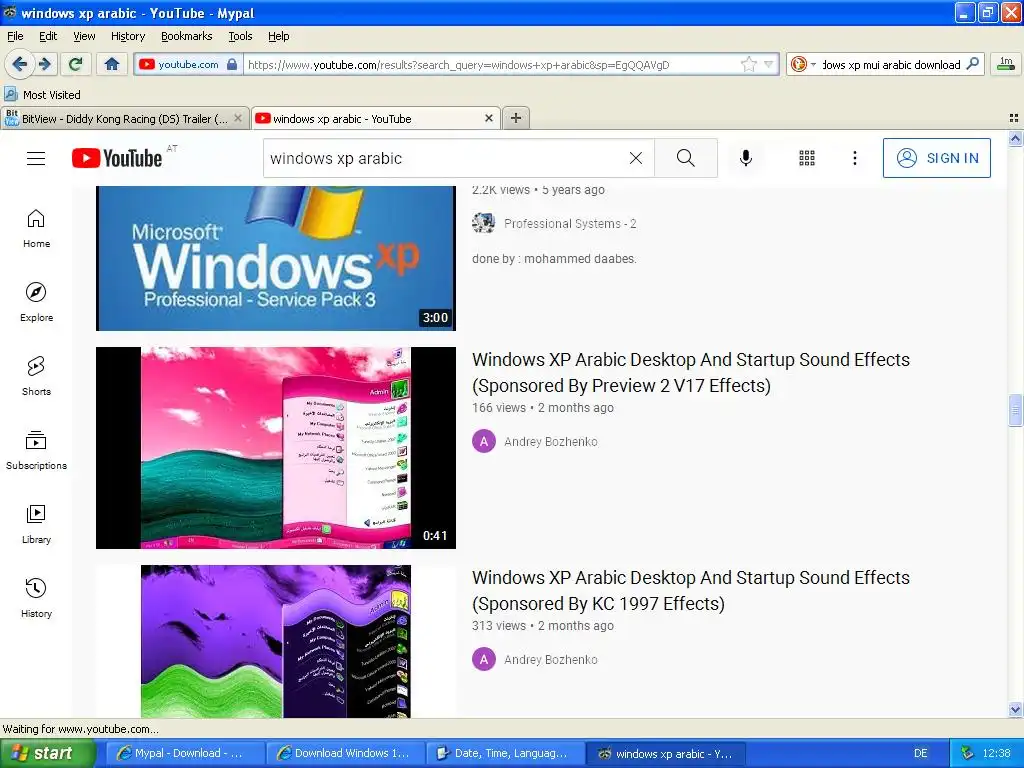Open the Bookmarks menu
The image size is (1024, 768).
187,36
